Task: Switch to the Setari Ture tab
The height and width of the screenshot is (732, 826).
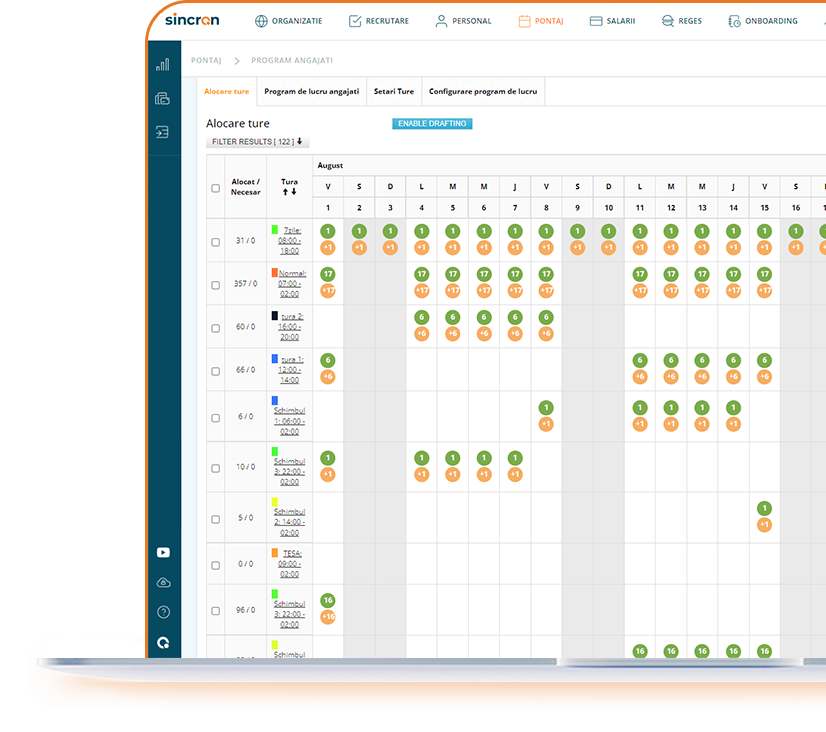Action: point(393,91)
